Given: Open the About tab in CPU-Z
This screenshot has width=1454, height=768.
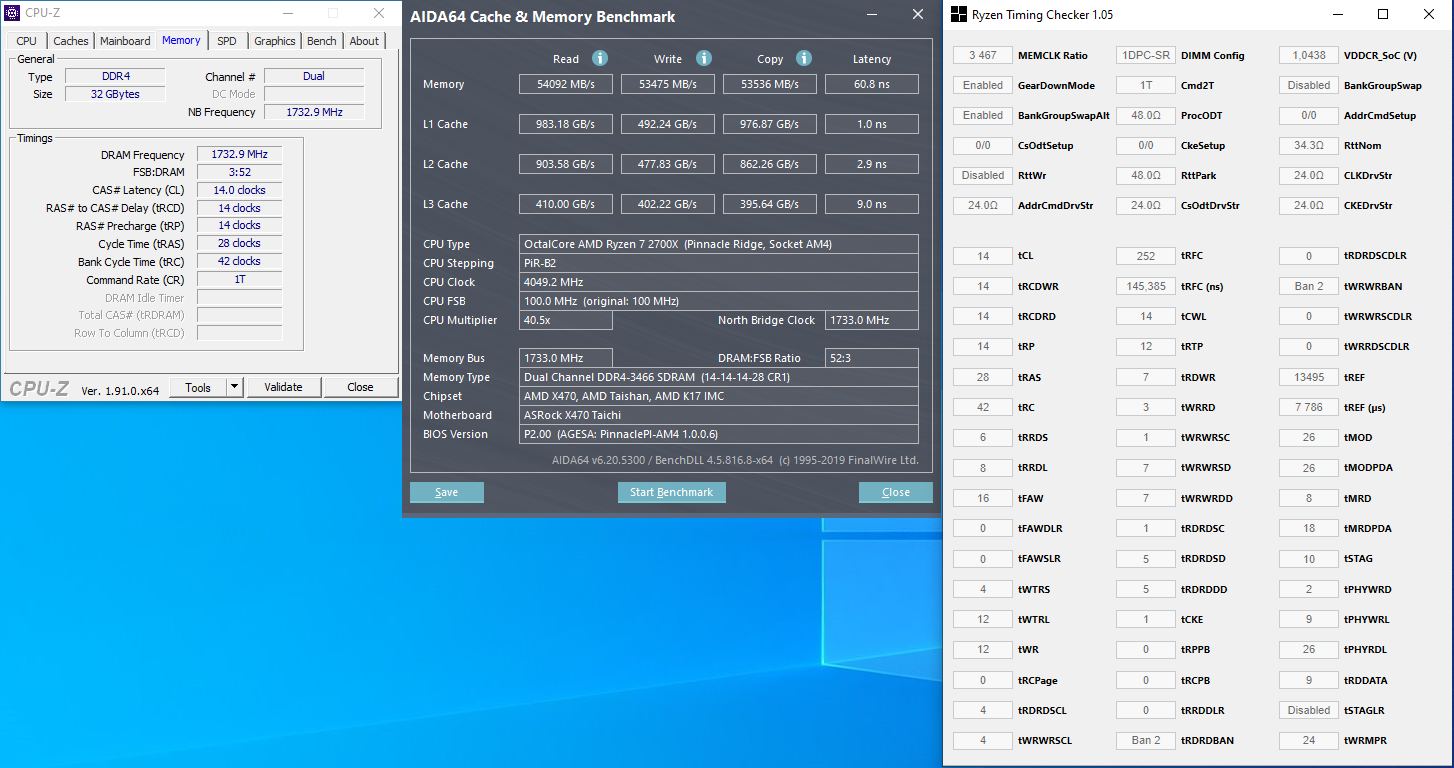Looking at the screenshot, I should click(364, 41).
